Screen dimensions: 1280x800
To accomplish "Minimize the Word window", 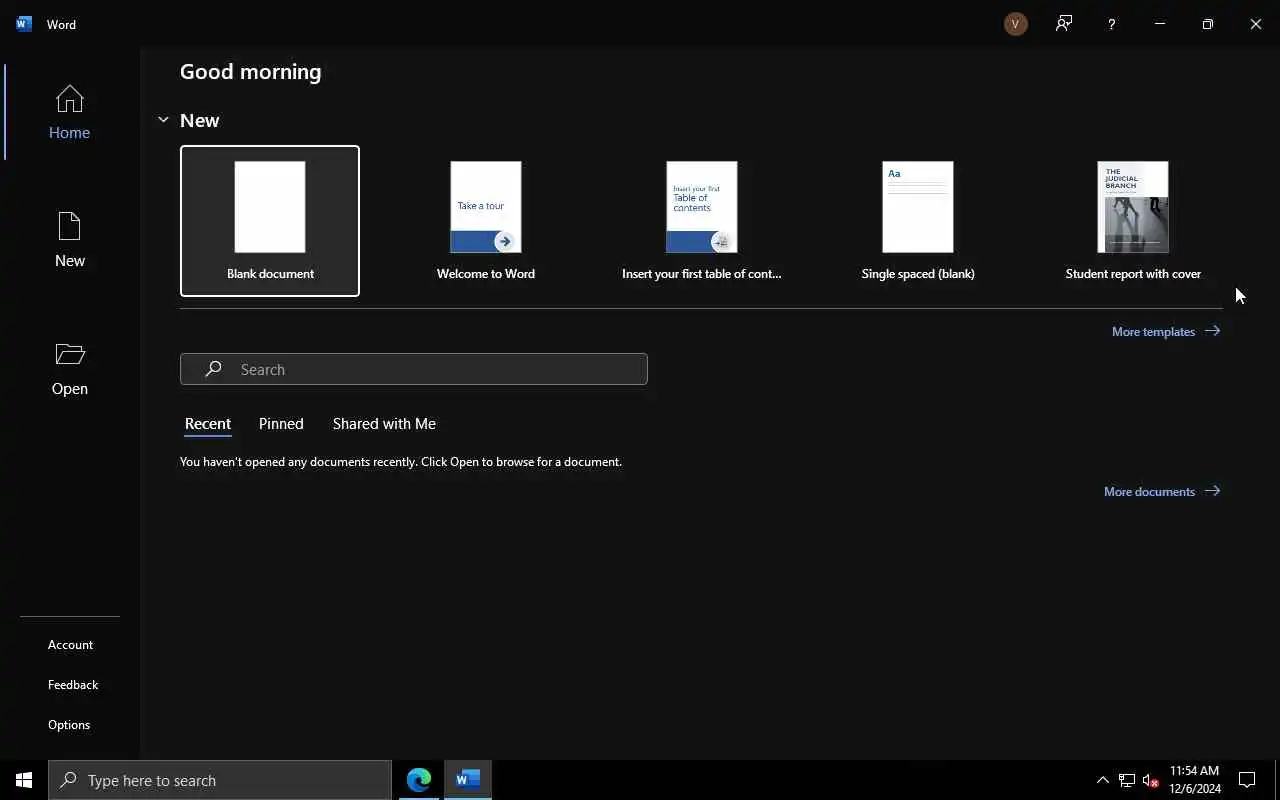I will 1160,24.
